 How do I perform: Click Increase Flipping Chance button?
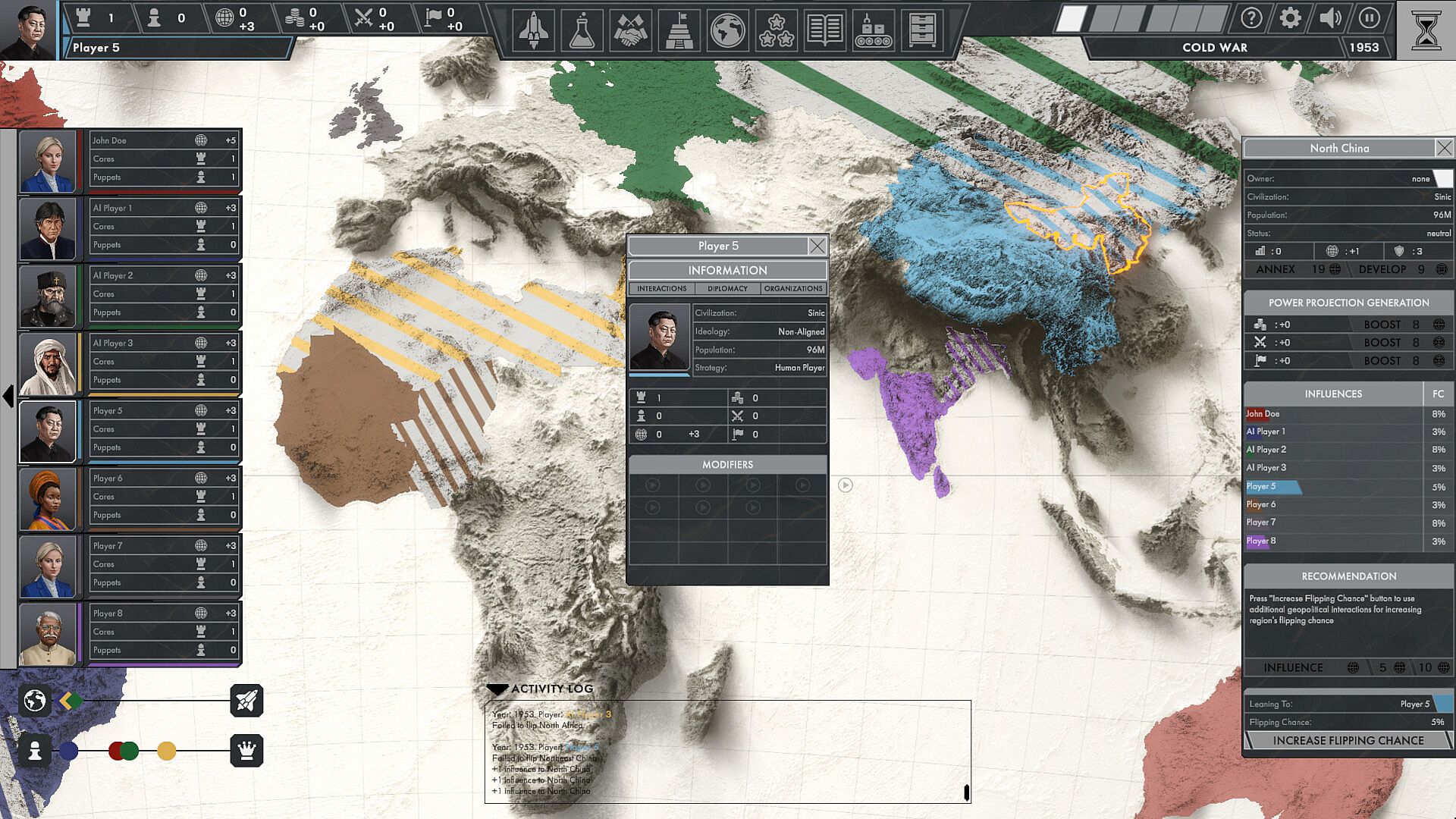tap(1348, 740)
